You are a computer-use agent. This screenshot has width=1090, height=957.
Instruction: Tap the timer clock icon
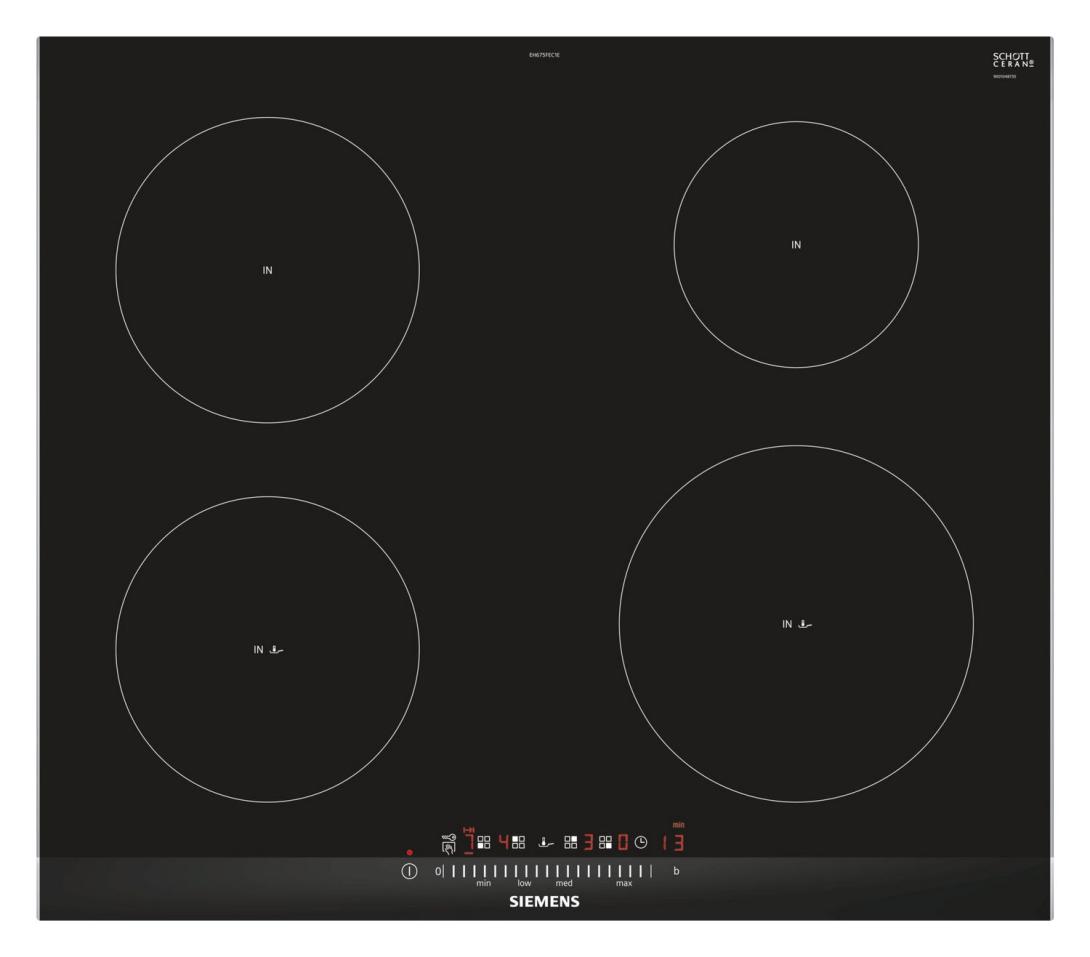[640, 843]
